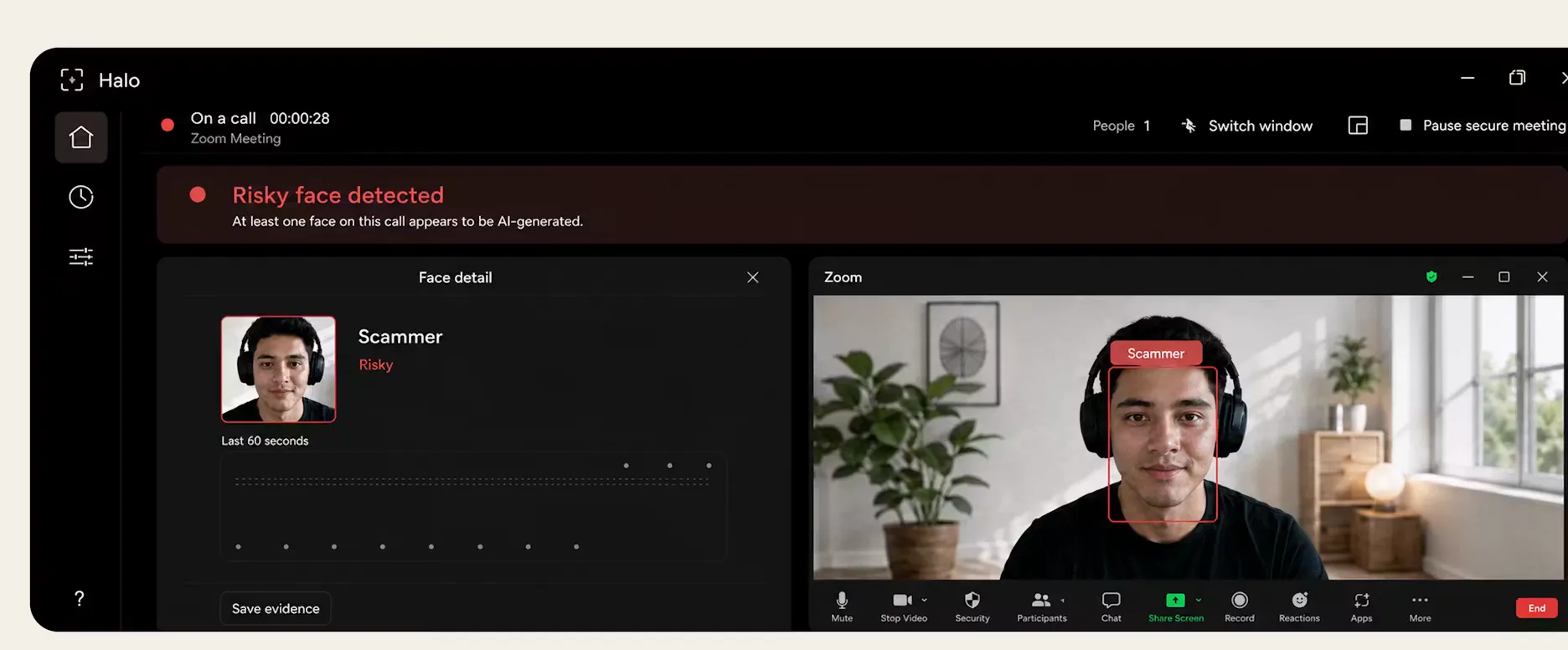Image resolution: width=1568 pixels, height=650 pixels.
Task: Click the Zoom Meeting subtitle text
Action: [x=235, y=139]
